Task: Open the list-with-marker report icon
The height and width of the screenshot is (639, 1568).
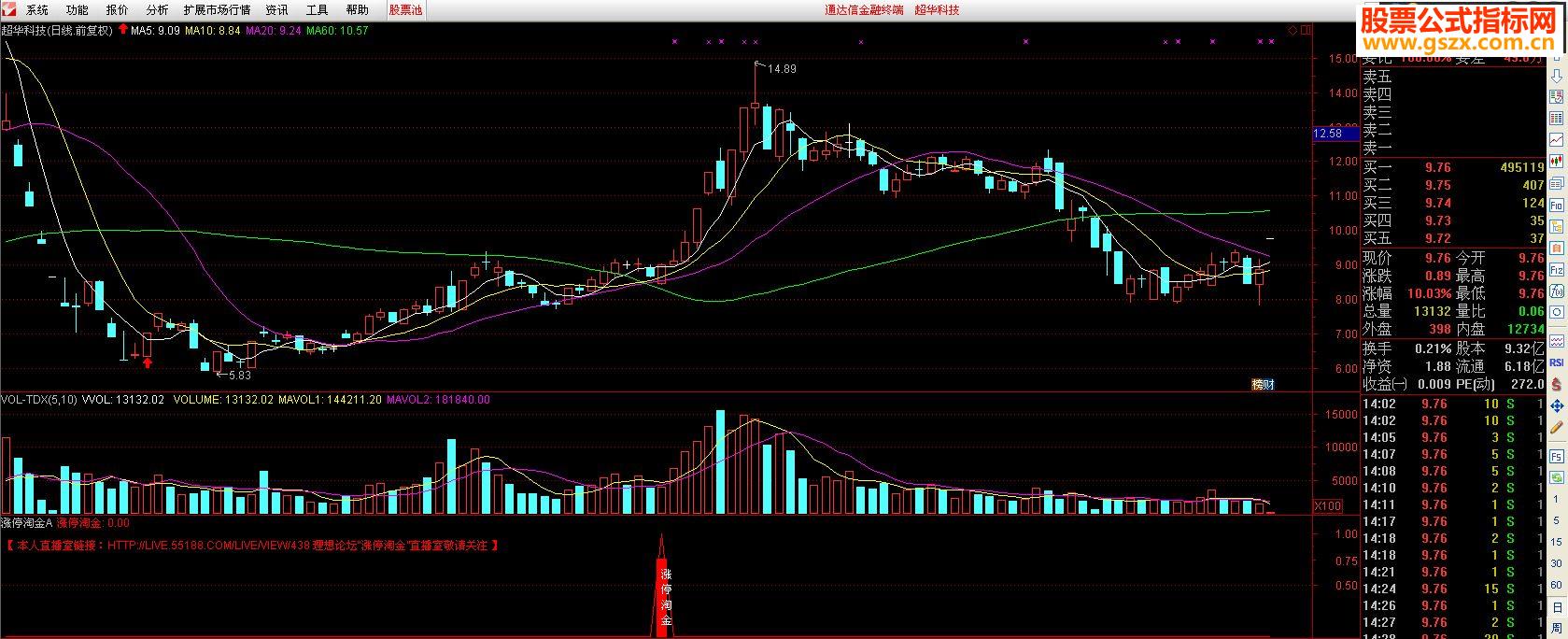Action: 1557,95
